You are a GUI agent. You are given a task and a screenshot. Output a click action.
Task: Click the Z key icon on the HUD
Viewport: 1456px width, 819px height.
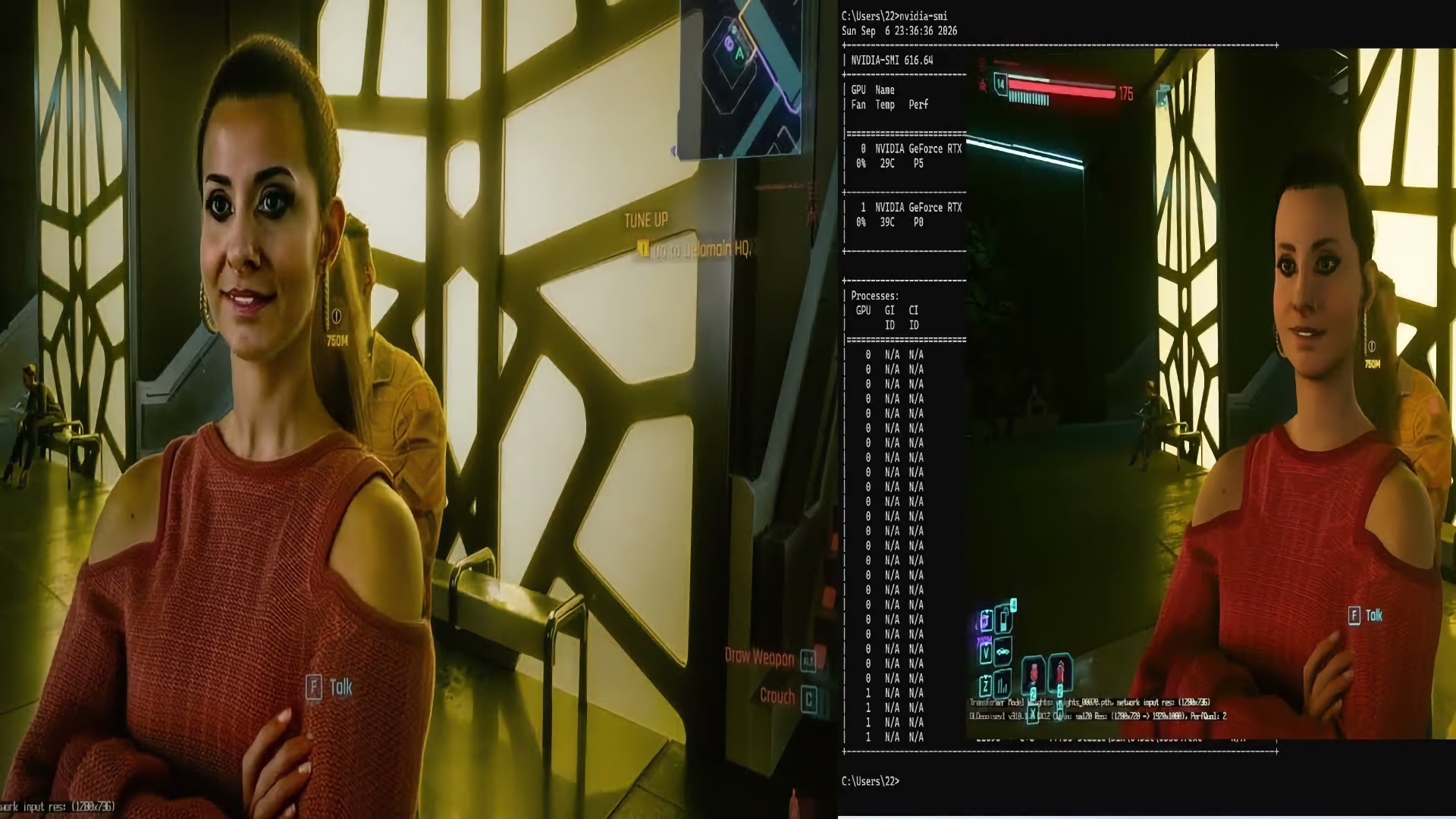pyautogui.click(x=985, y=687)
